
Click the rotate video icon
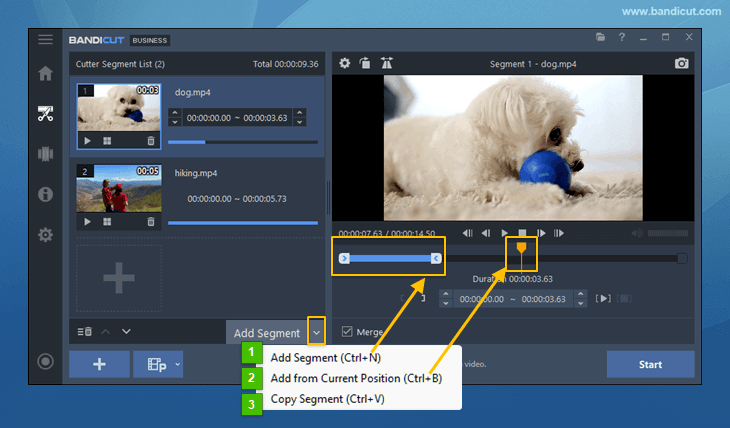click(365, 63)
